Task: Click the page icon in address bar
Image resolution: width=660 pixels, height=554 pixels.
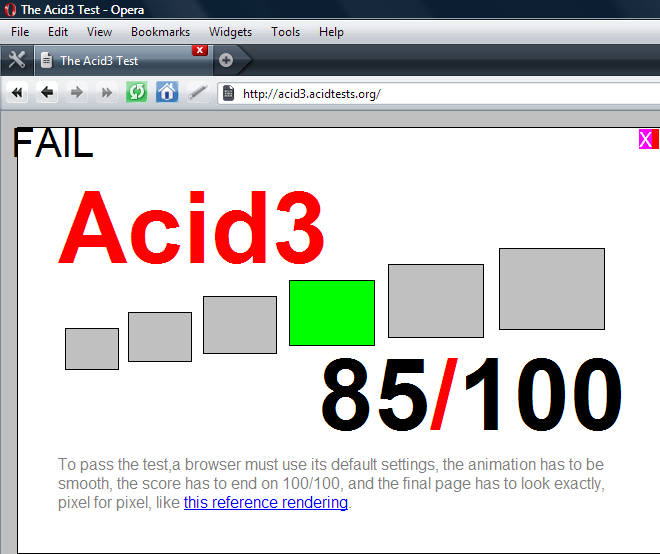Action: (x=228, y=93)
